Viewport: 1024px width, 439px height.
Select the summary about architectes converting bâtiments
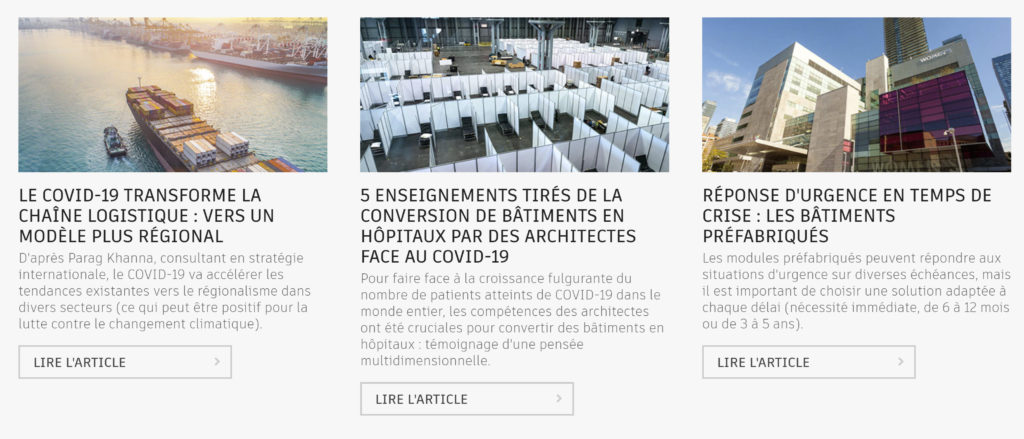[x=512, y=319]
